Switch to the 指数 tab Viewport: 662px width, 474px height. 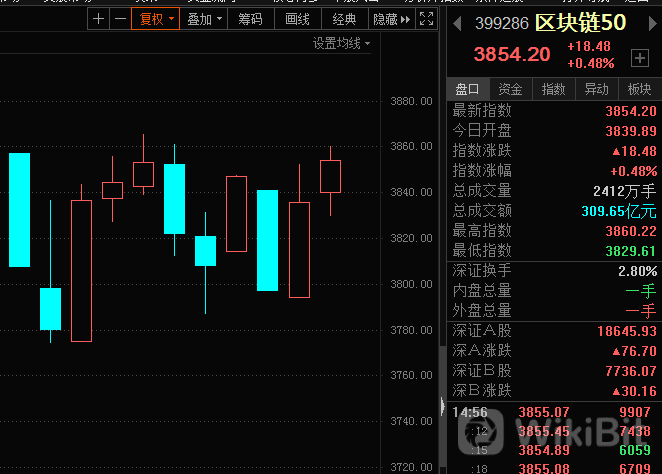553,89
